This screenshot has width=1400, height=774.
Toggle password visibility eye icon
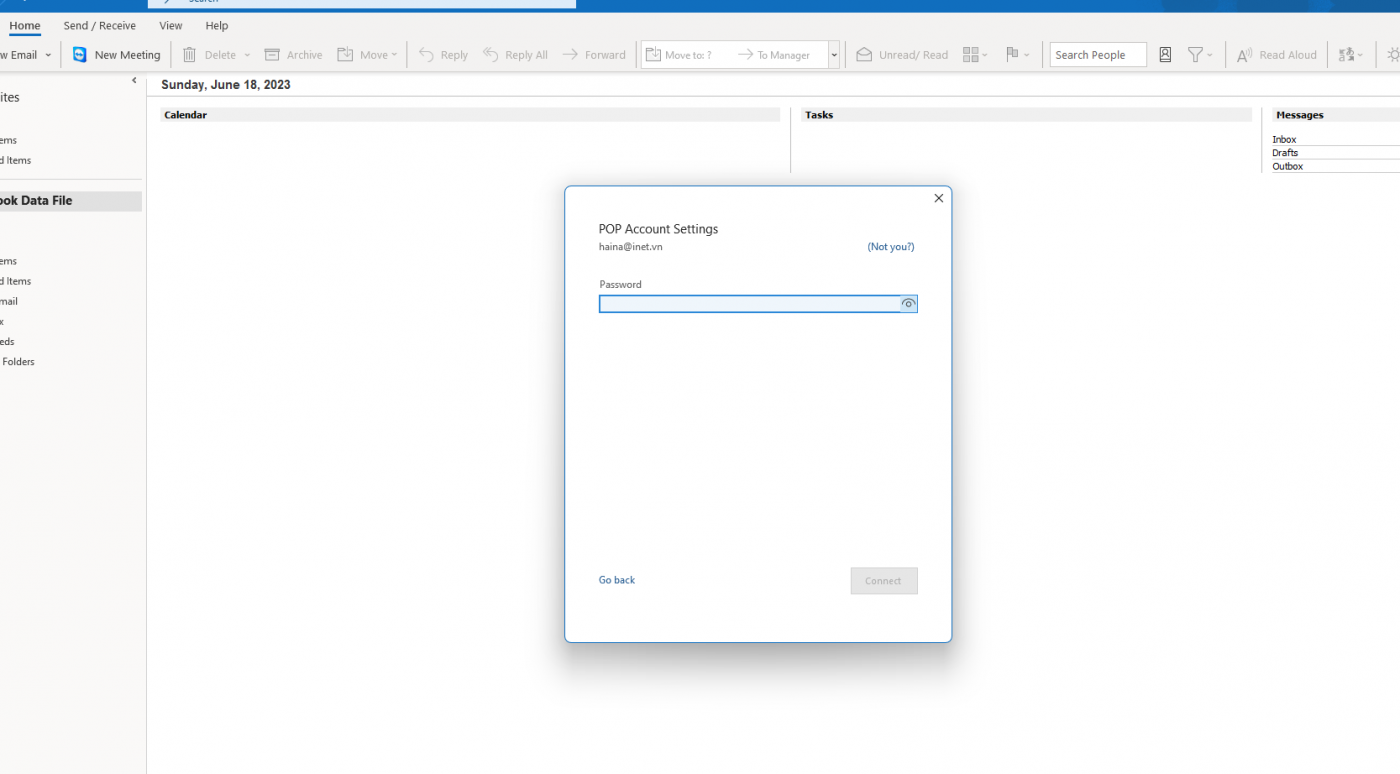(x=908, y=304)
